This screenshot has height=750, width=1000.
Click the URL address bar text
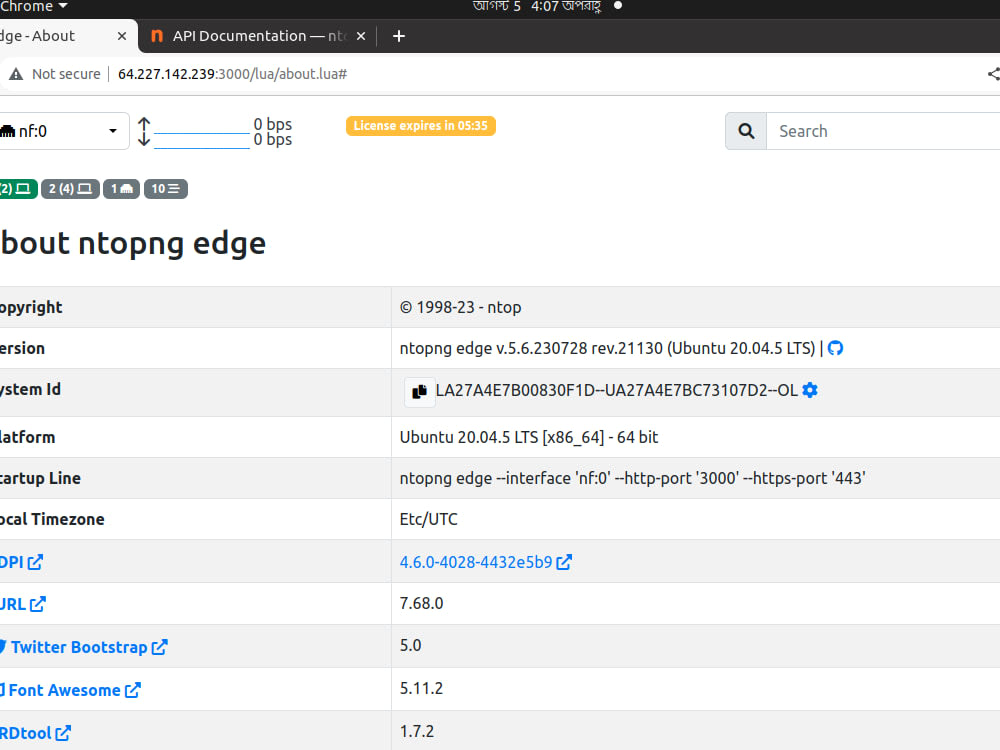pos(232,74)
